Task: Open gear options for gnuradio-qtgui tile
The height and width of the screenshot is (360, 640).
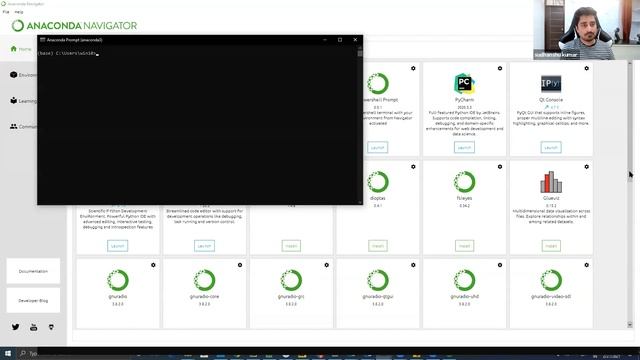Action: point(413,265)
